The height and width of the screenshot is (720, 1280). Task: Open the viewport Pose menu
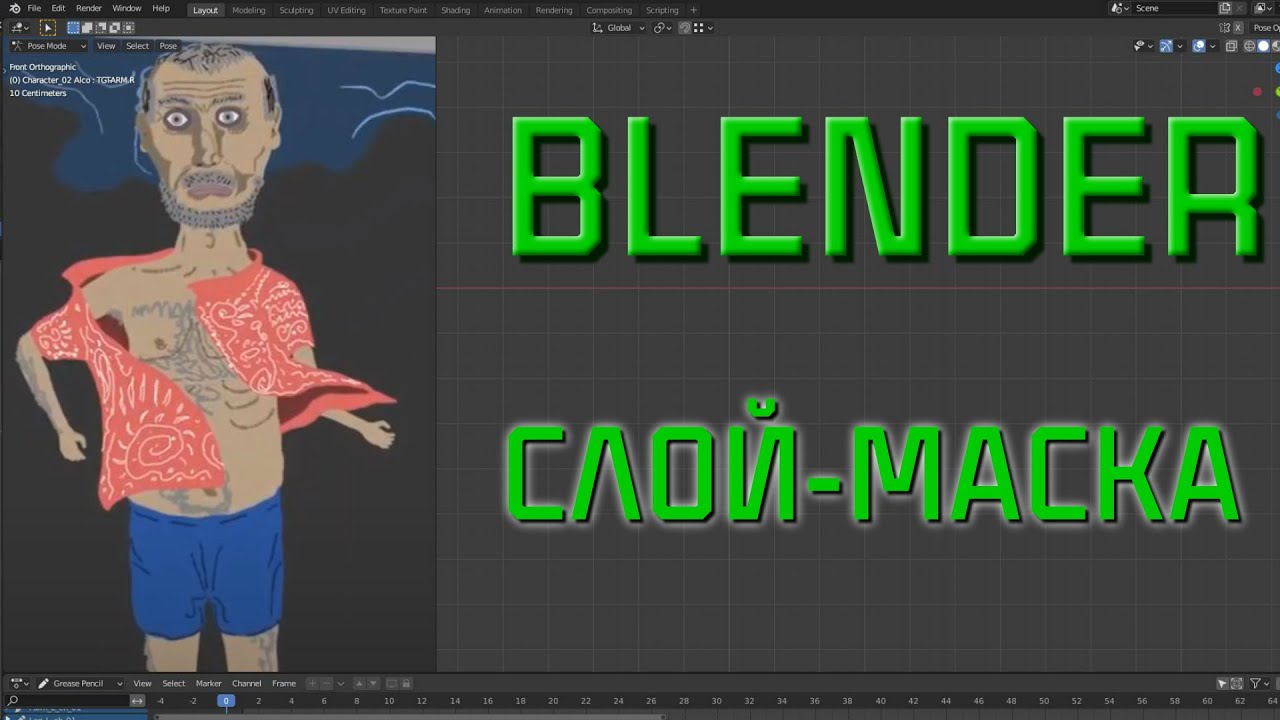coord(168,46)
